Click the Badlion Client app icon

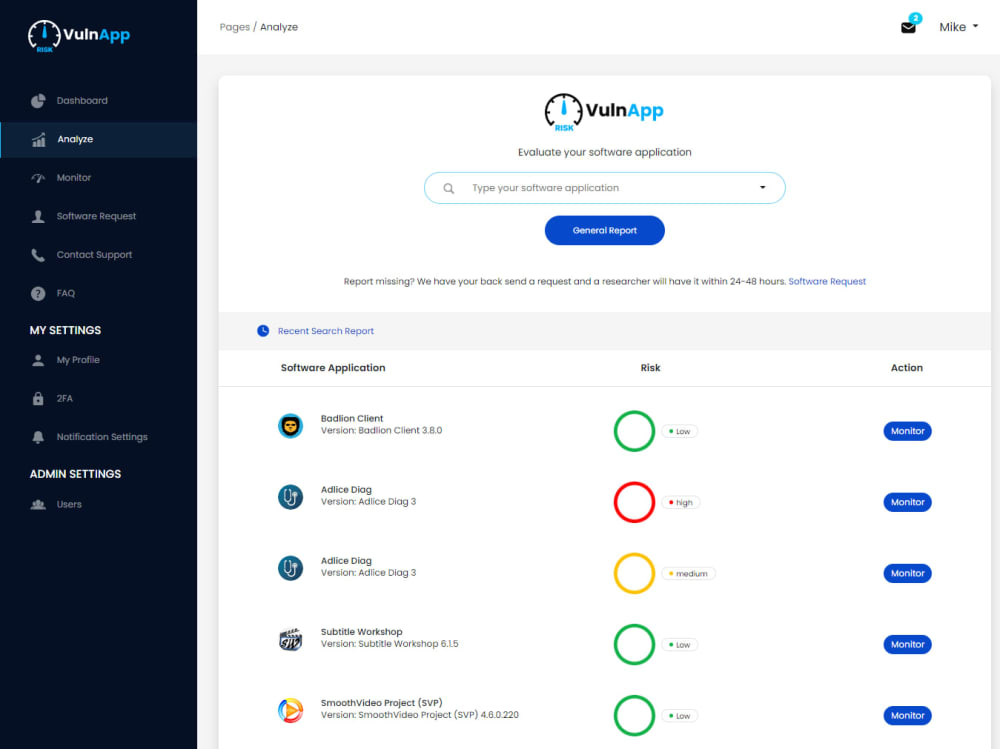(x=290, y=426)
